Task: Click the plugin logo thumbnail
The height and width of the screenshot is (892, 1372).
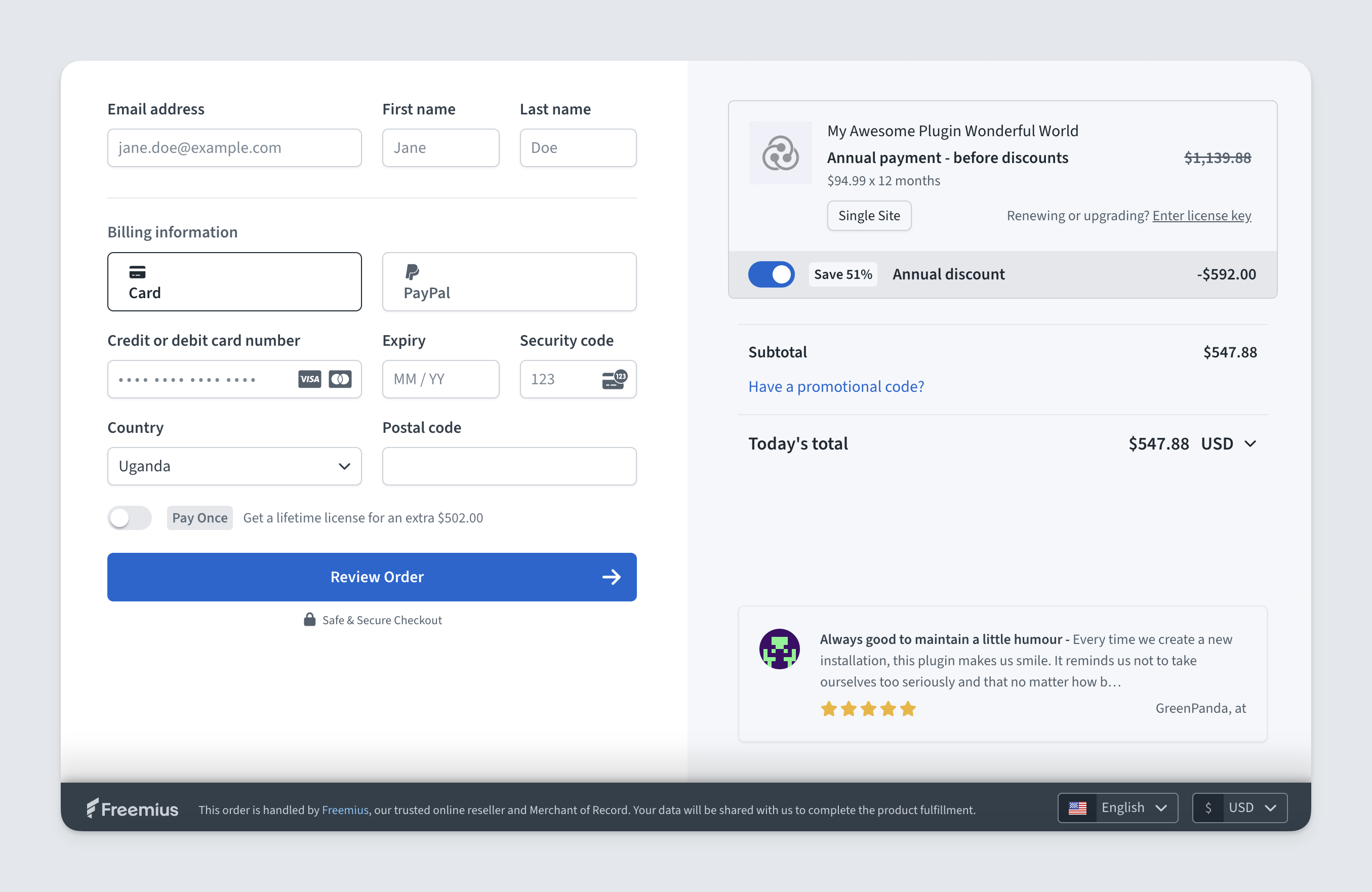Action: (x=781, y=153)
